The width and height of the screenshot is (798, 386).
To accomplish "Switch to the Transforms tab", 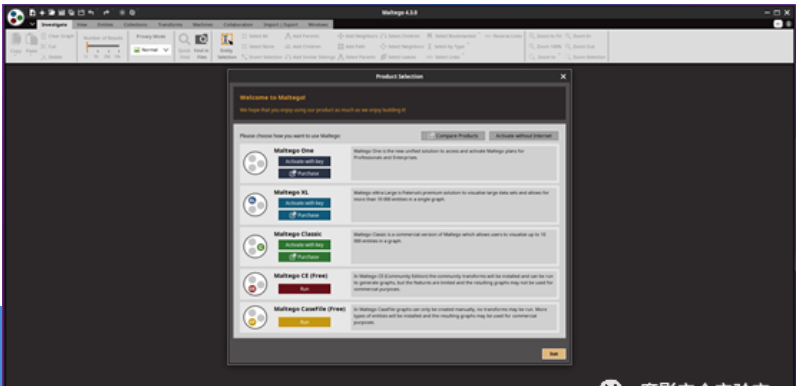I will point(170,24).
